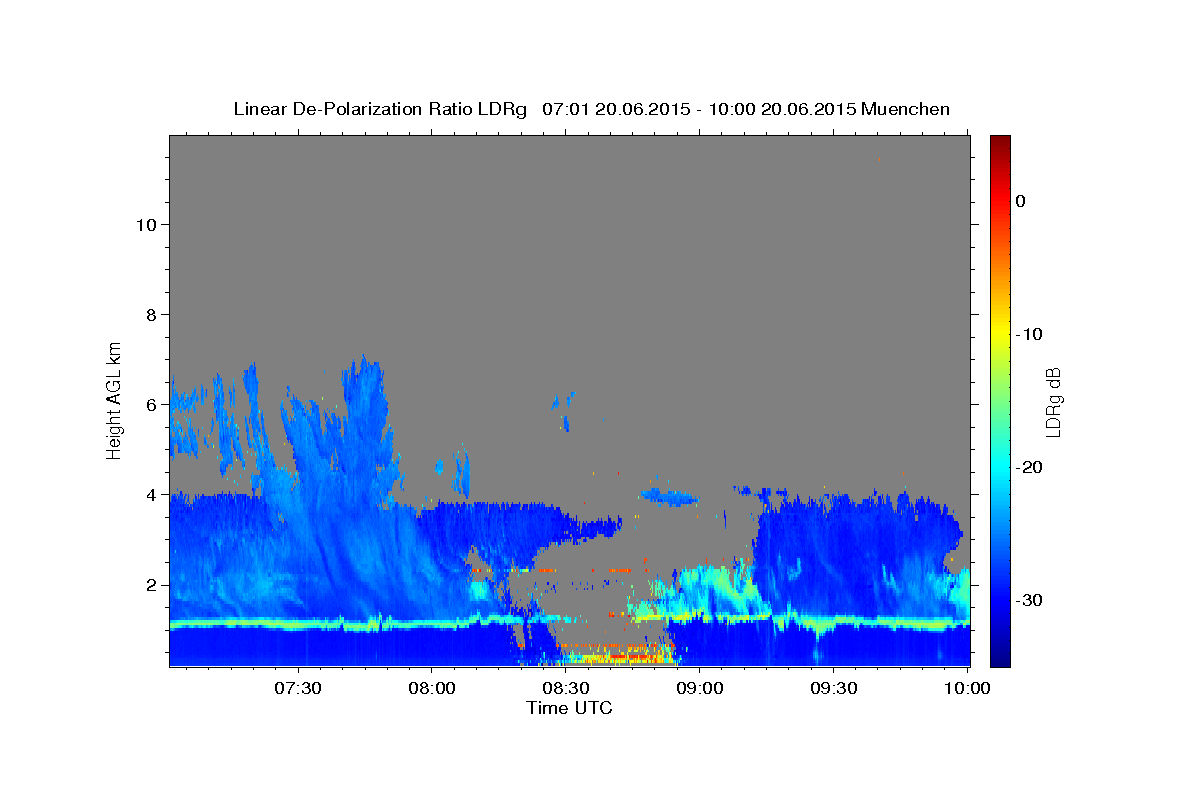Click the plot title "Linear De-Polarization Ratio LDRg"
Viewport: 1200px width, 800px height.
379,109
